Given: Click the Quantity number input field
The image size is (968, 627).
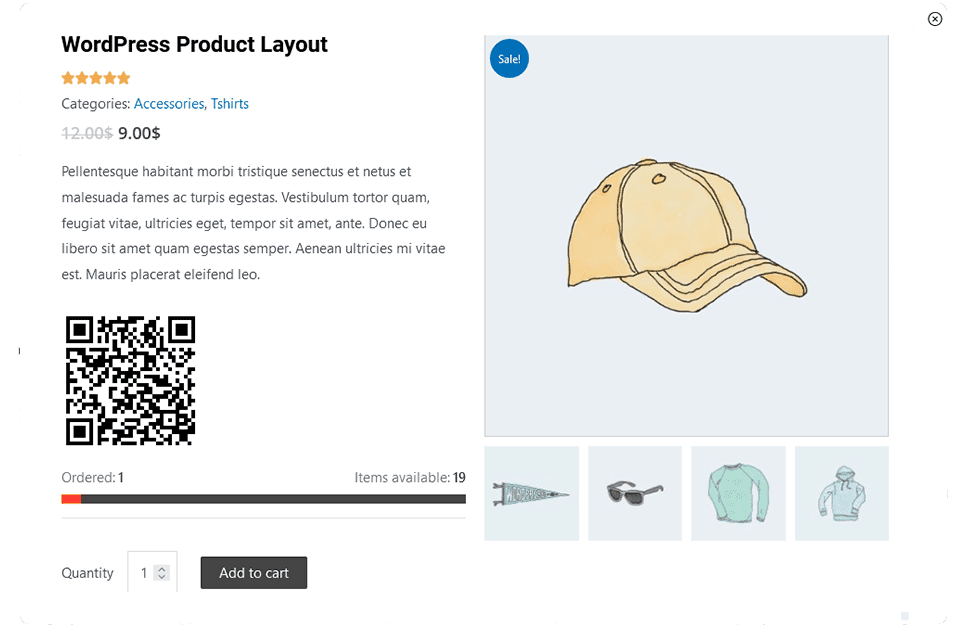Looking at the screenshot, I should (144, 573).
